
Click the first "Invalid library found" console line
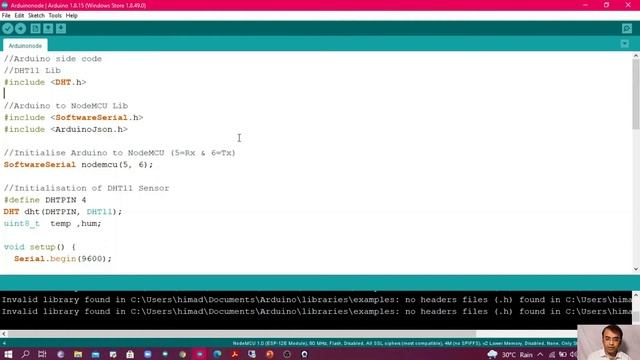(316, 300)
